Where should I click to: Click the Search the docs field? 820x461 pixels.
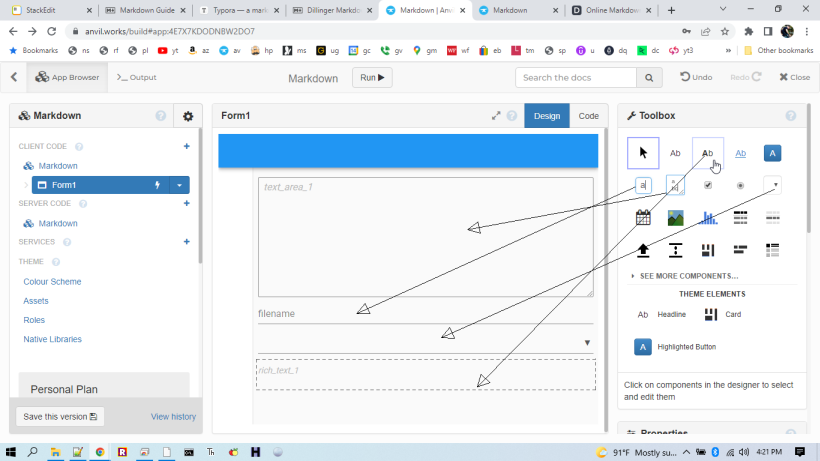click(575, 77)
